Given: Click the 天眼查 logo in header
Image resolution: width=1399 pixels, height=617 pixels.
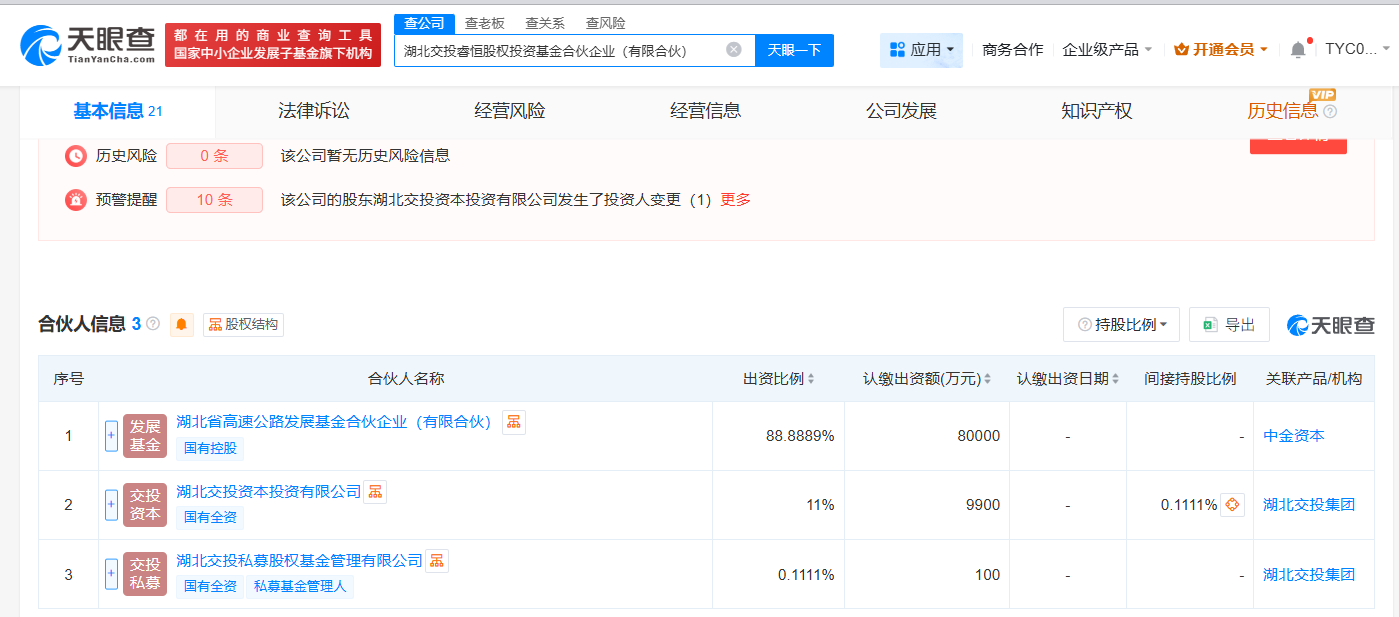Looking at the screenshot, I should tap(88, 44).
